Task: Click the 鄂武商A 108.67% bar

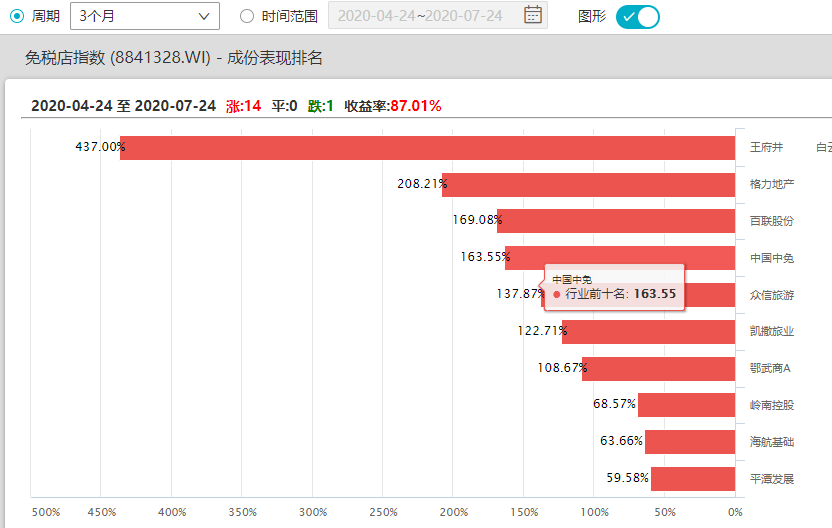Action: (x=658, y=368)
